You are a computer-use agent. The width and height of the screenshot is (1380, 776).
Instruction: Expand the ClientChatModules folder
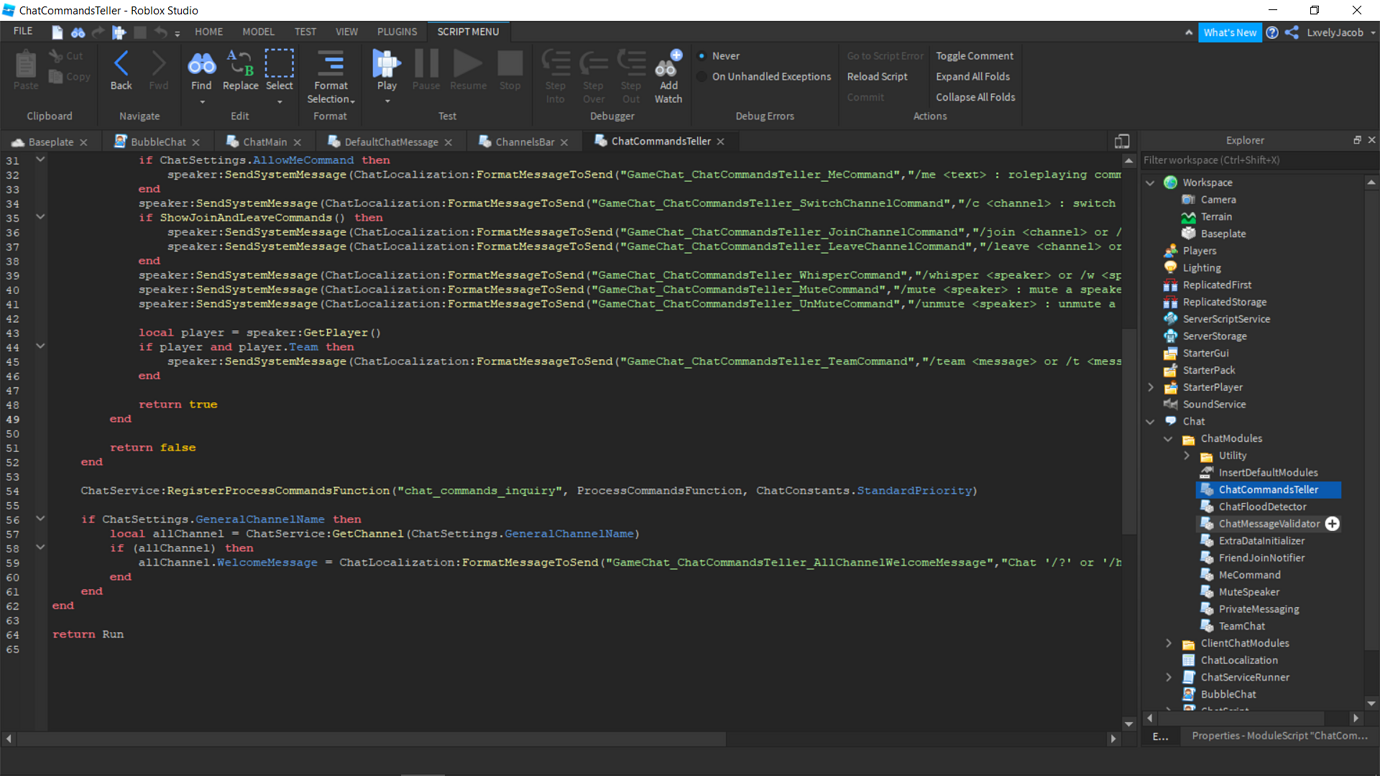[x=1168, y=643]
